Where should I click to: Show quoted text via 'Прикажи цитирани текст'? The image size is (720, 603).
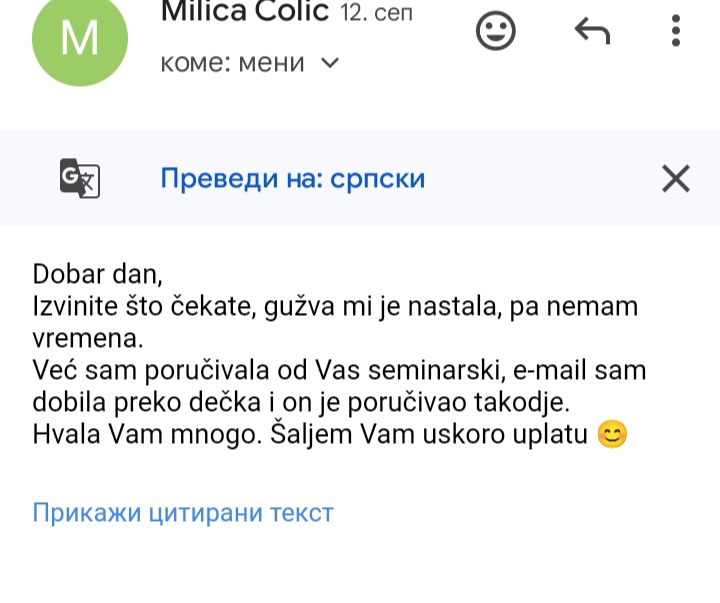click(x=183, y=513)
